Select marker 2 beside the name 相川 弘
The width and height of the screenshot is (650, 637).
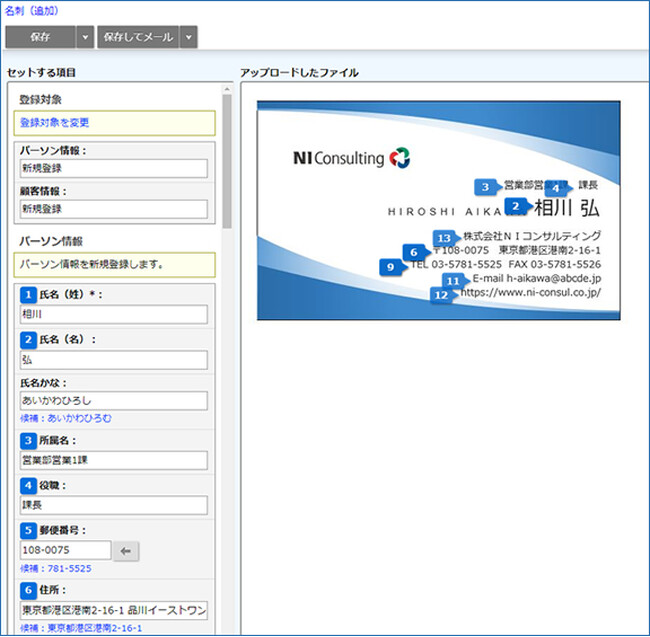[515, 206]
